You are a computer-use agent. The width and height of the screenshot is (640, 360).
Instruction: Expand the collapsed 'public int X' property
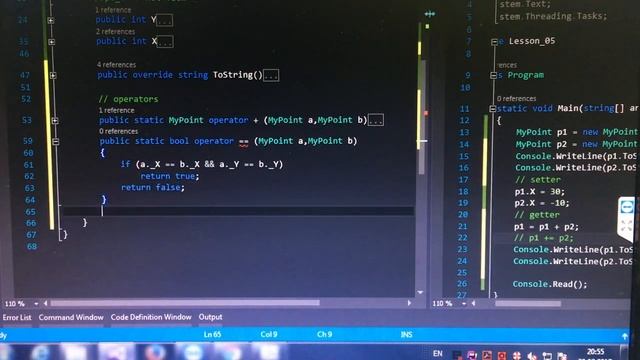click(x=51, y=42)
